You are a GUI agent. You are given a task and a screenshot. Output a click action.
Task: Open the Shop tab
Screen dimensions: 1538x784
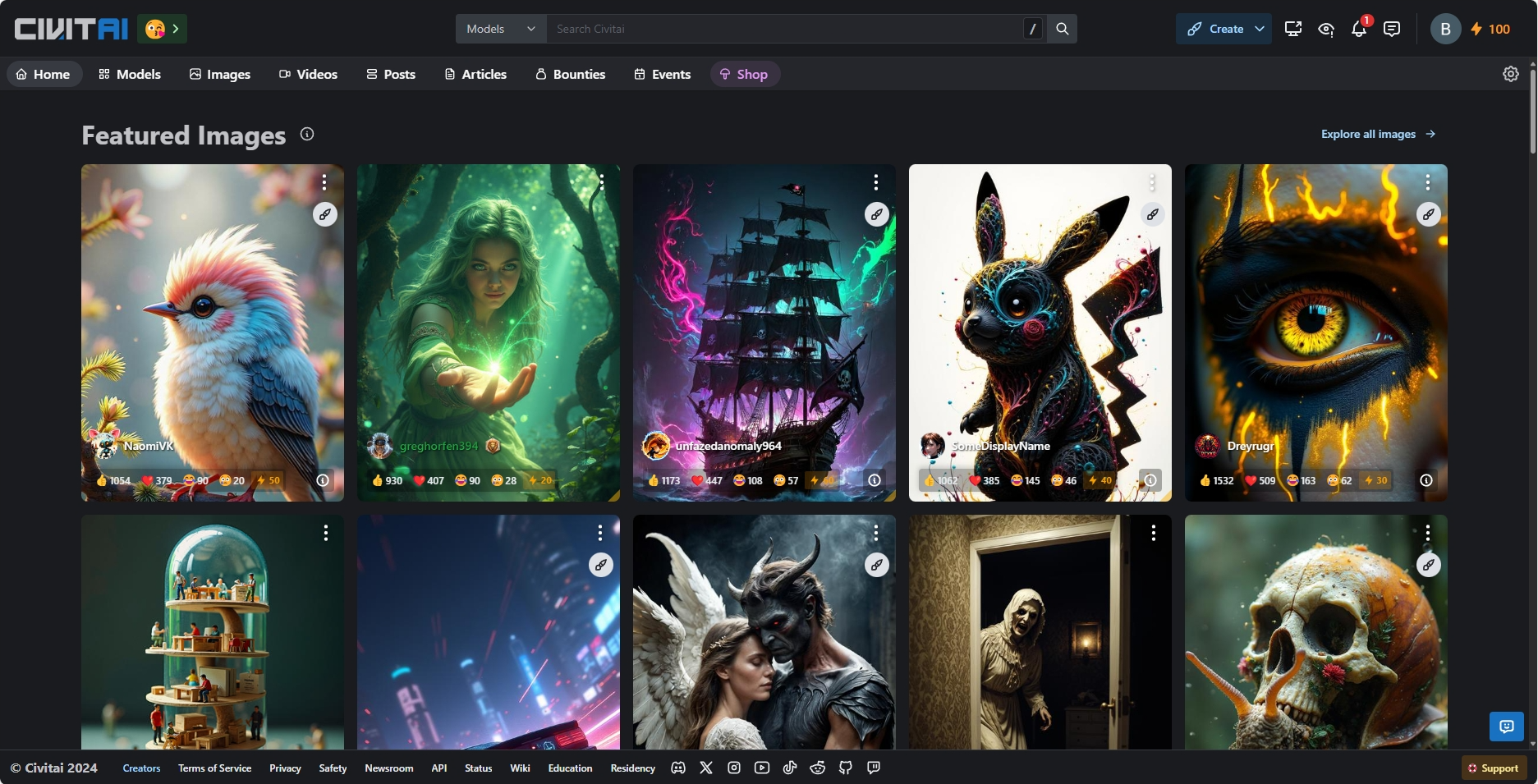744,74
